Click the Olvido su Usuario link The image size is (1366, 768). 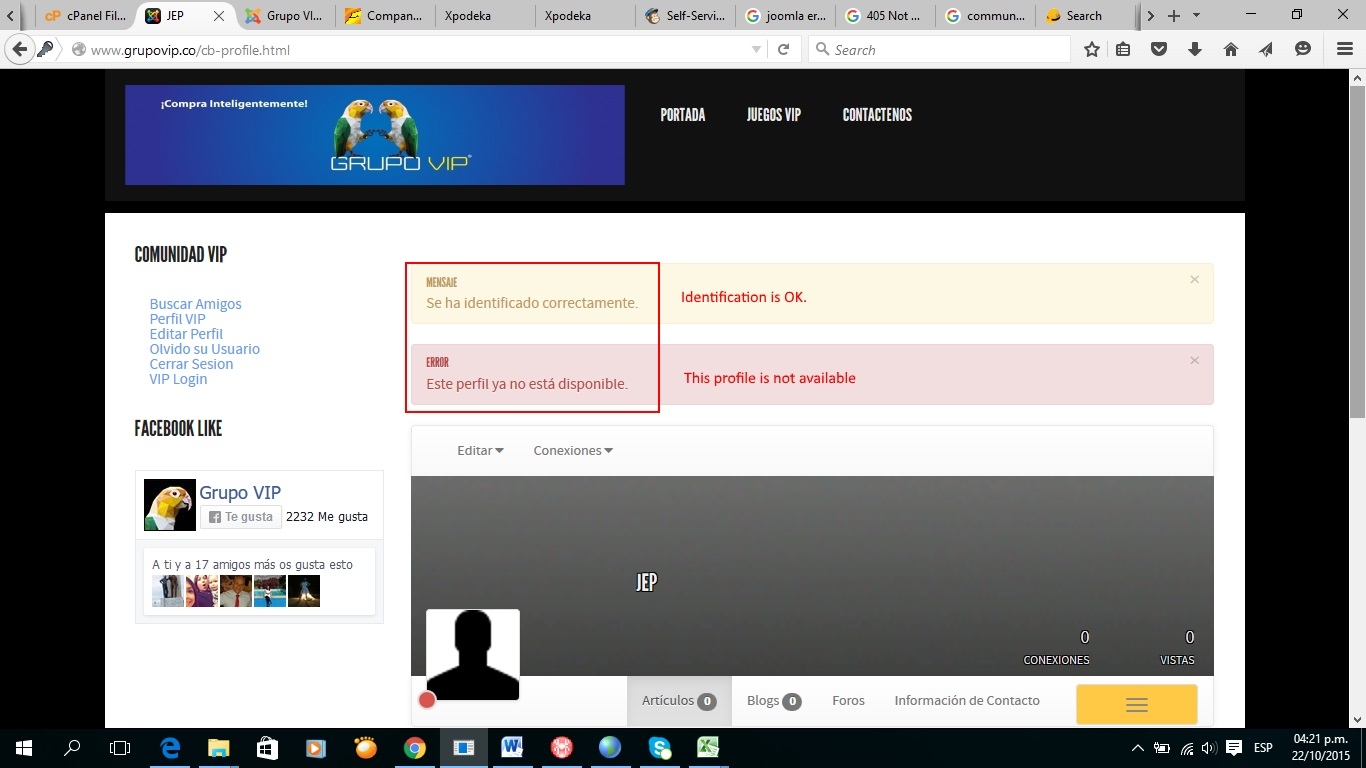coord(204,349)
